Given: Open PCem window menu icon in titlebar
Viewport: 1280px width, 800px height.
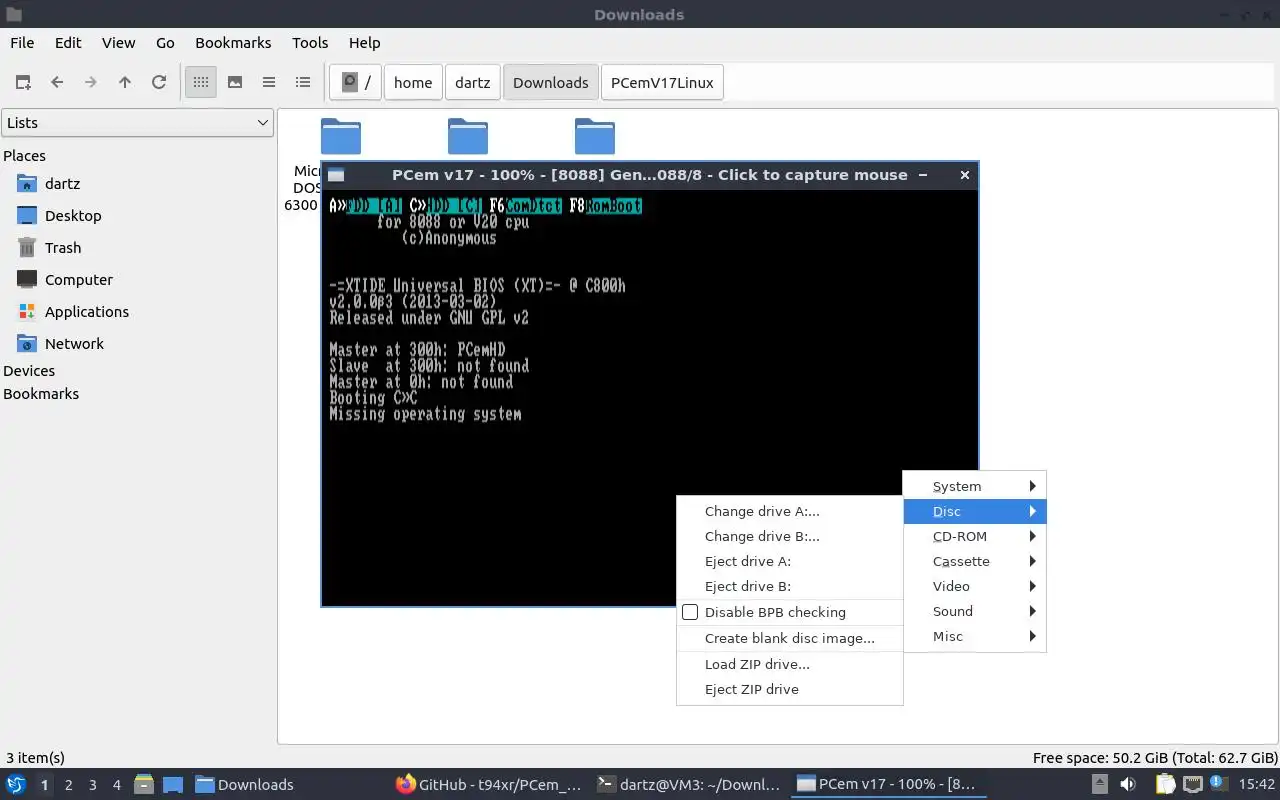Looking at the screenshot, I should click(x=336, y=175).
